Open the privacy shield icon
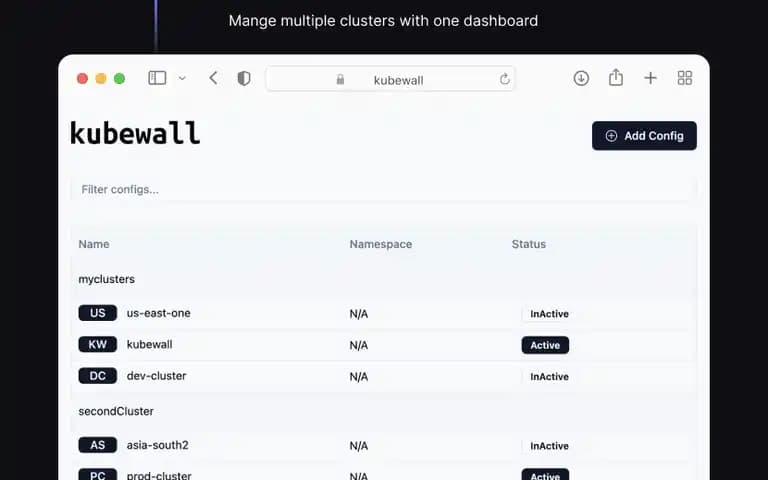This screenshot has height=480, width=768. pyautogui.click(x=244, y=78)
